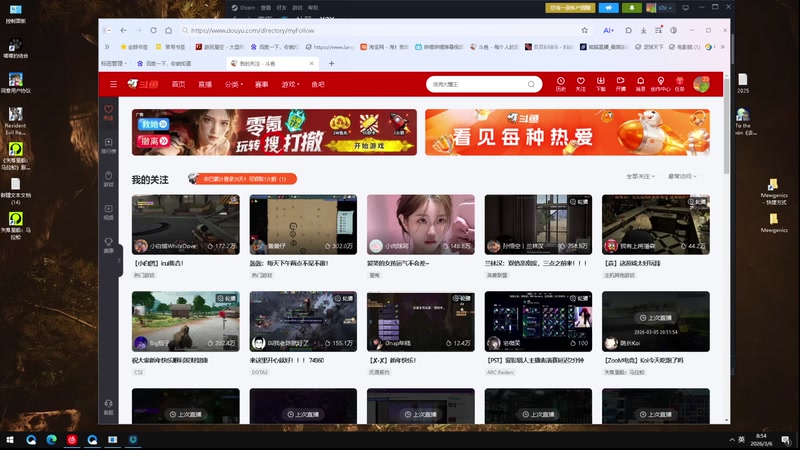This screenshot has height=450, width=800.
Task: Open the 首页 nav item
Action: (x=179, y=84)
